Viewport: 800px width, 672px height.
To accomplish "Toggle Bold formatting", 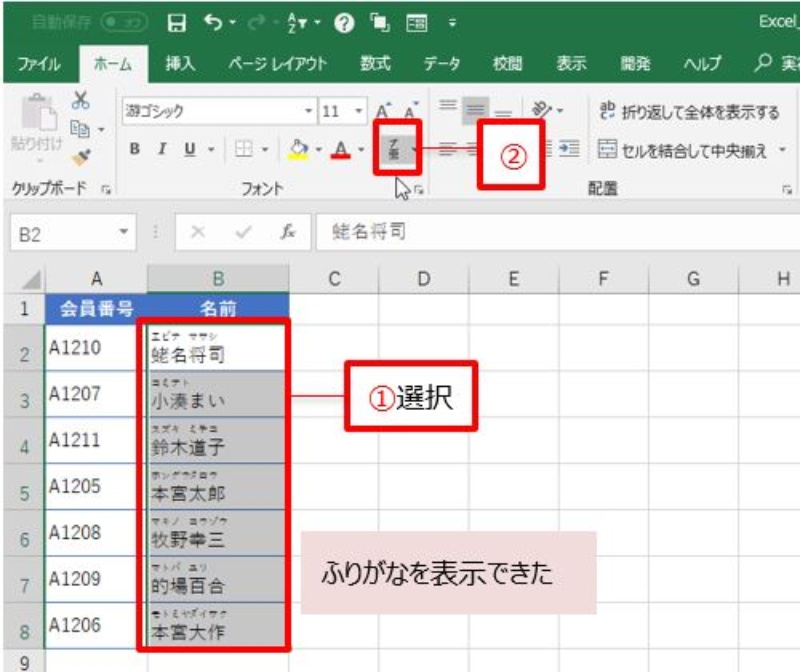I will pos(135,149).
